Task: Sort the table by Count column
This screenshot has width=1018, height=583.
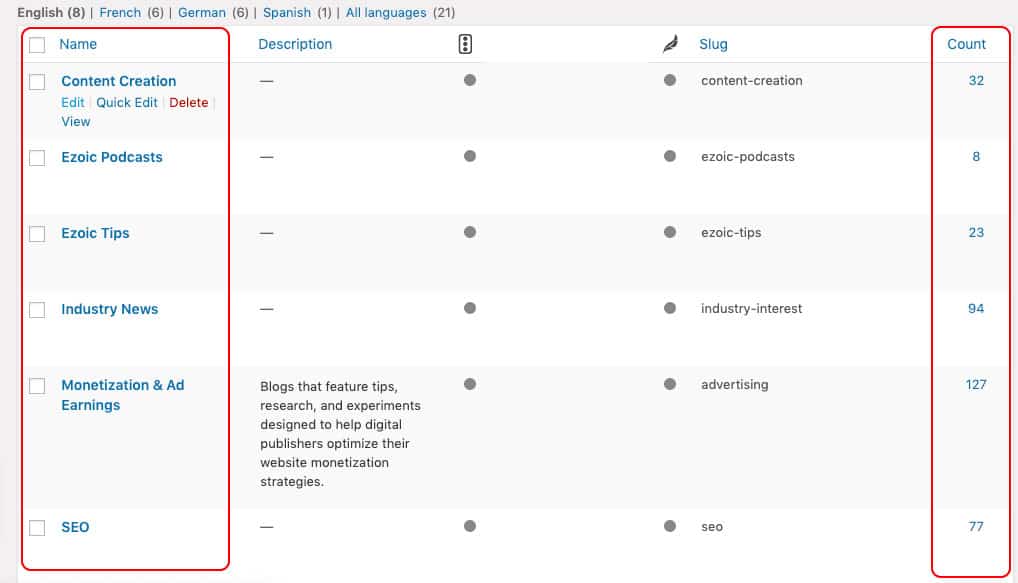Action: 966,44
